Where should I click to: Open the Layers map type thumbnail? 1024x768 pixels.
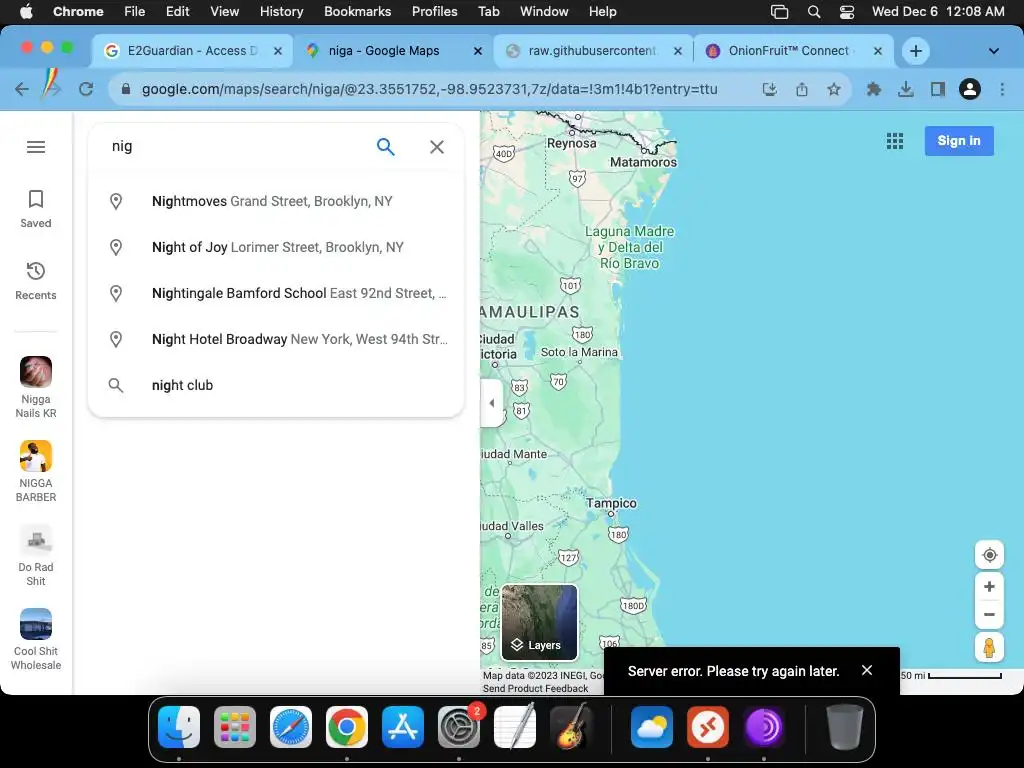539,622
